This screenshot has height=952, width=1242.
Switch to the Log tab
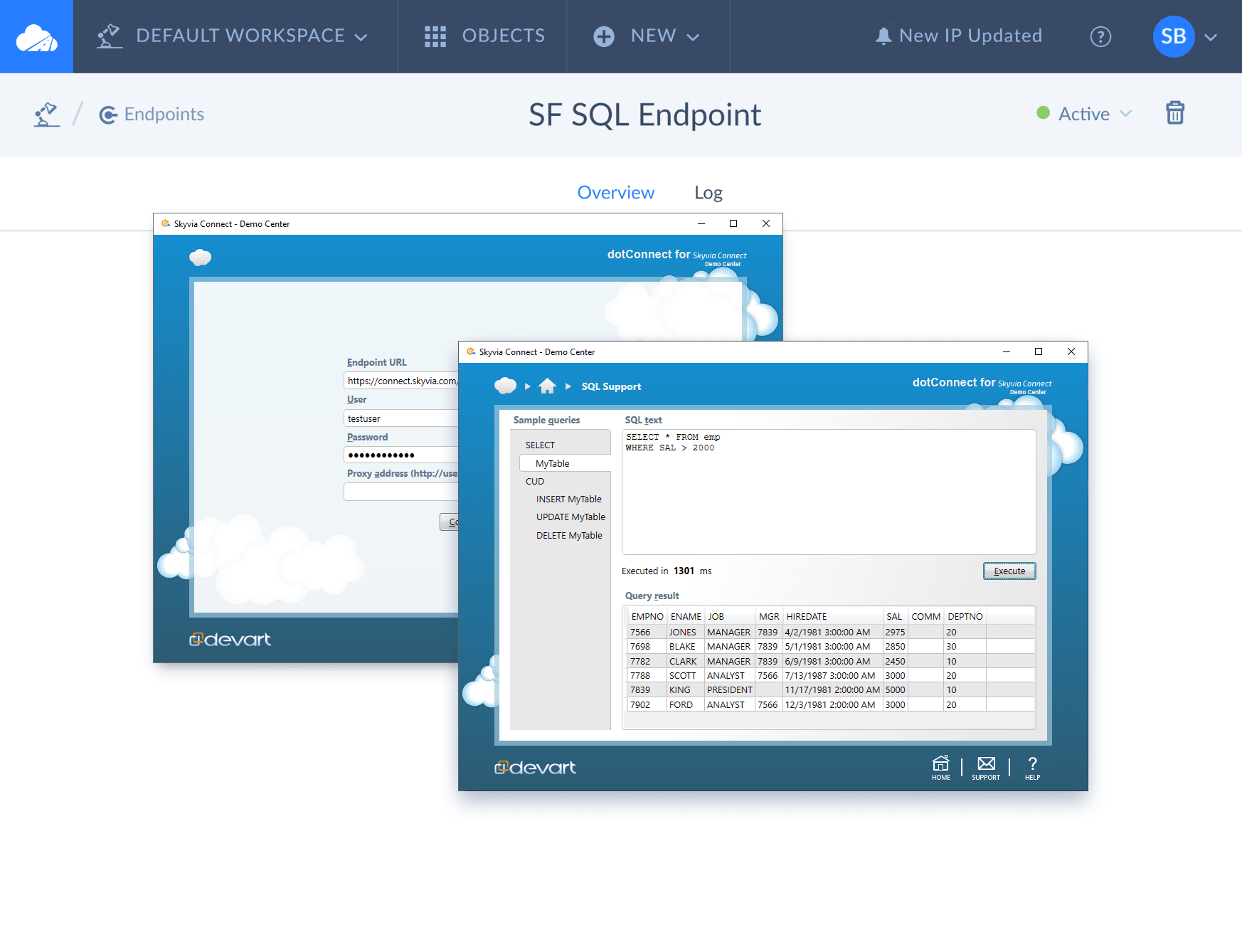(x=708, y=193)
